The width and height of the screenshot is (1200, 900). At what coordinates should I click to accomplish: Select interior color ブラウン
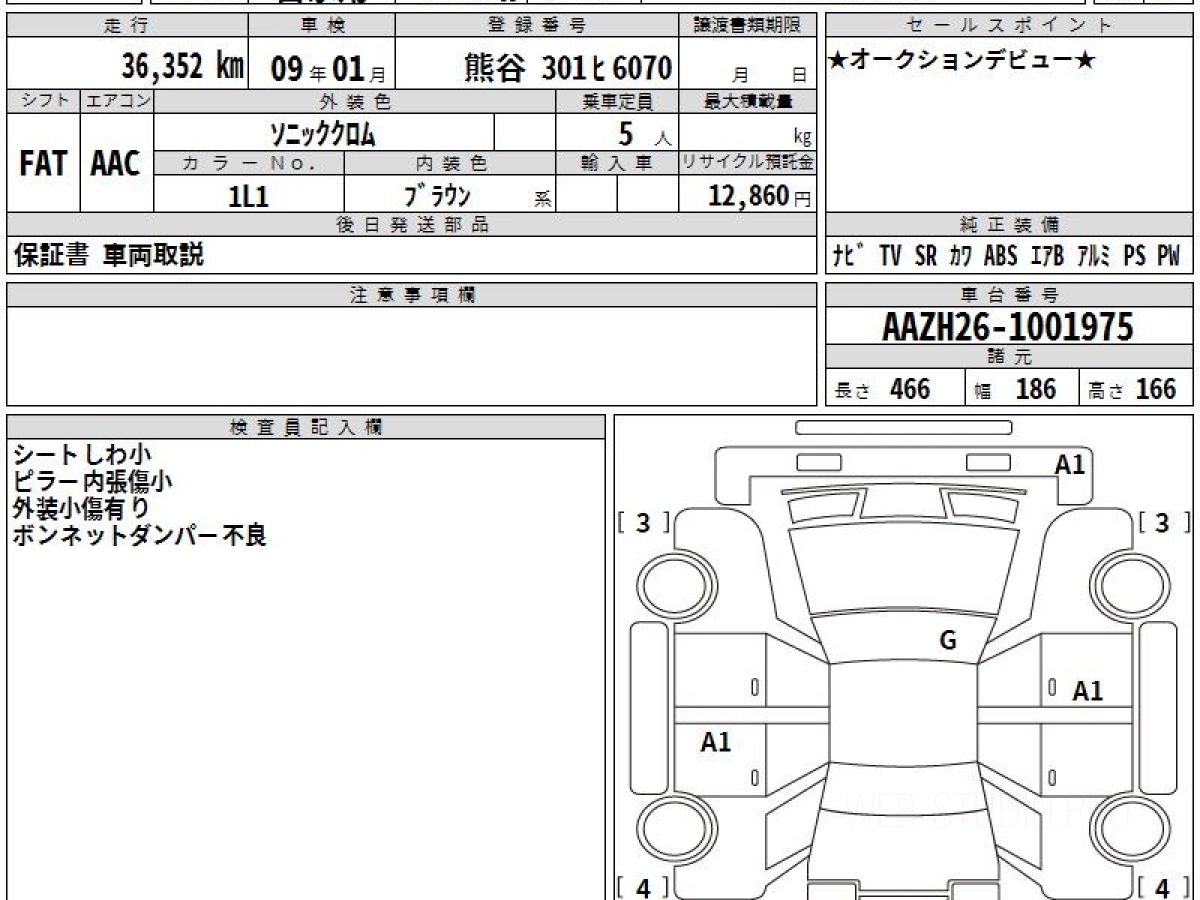click(436, 195)
